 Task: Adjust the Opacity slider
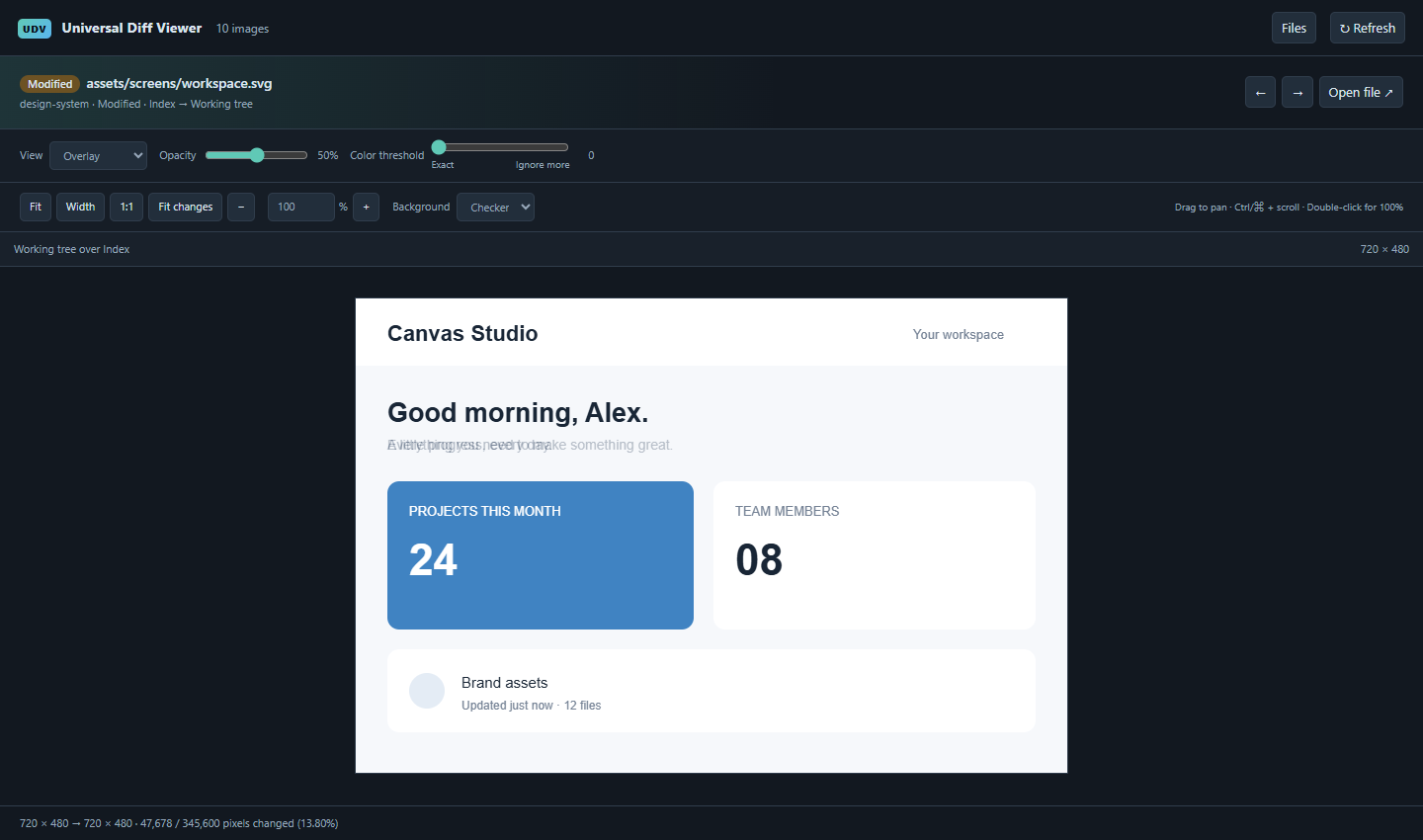tap(257, 155)
